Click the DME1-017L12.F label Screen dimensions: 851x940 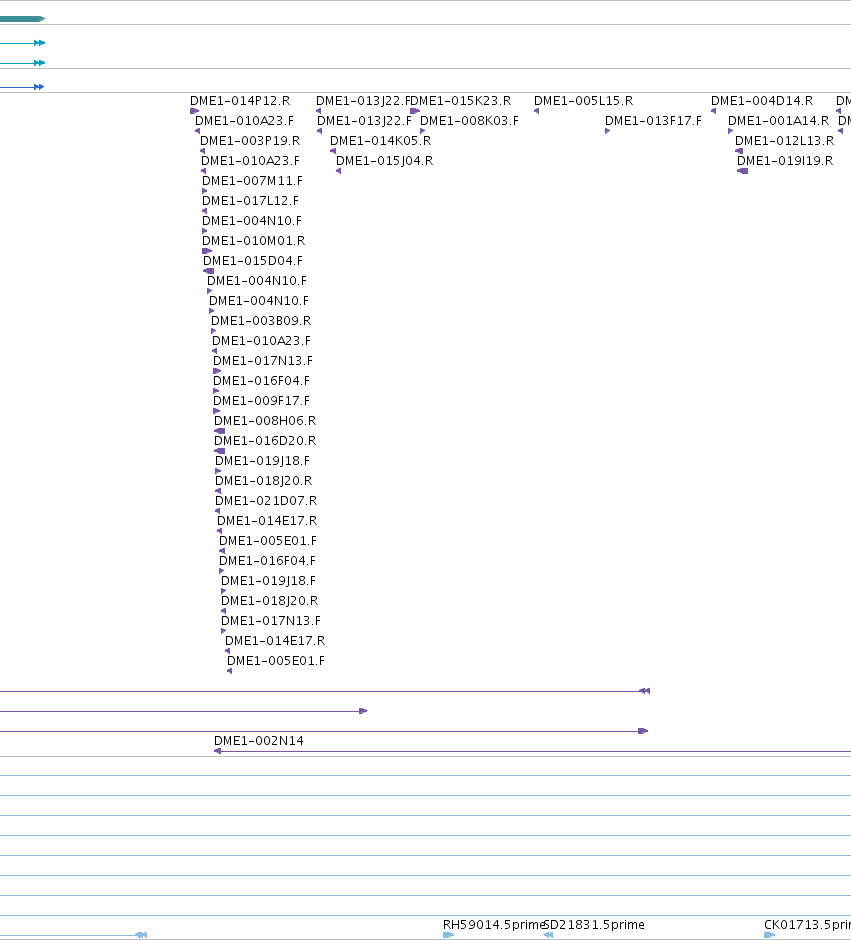click(250, 201)
